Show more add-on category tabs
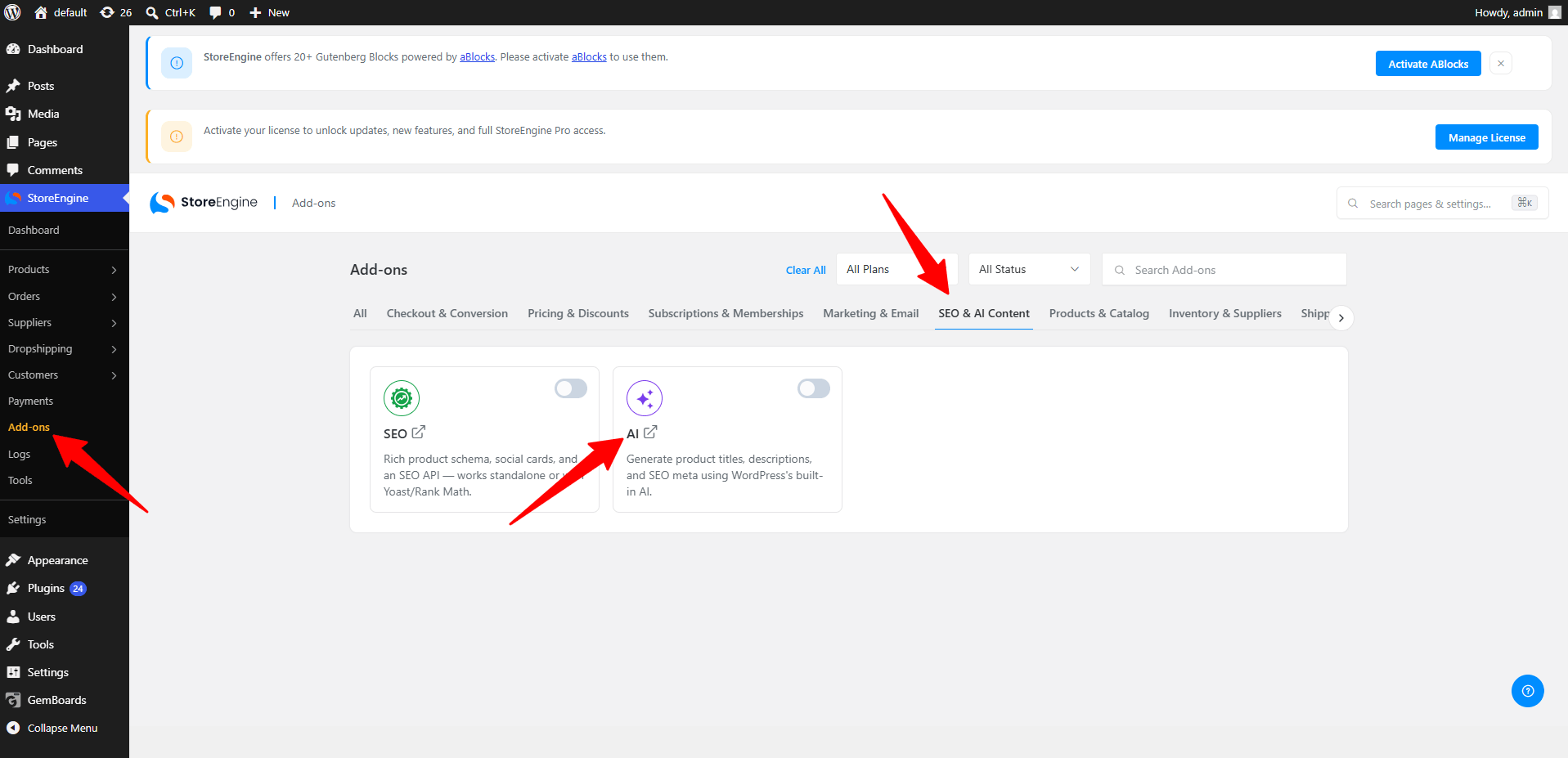Image resolution: width=1568 pixels, height=758 pixels. pyautogui.click(x=1341, y=317)
